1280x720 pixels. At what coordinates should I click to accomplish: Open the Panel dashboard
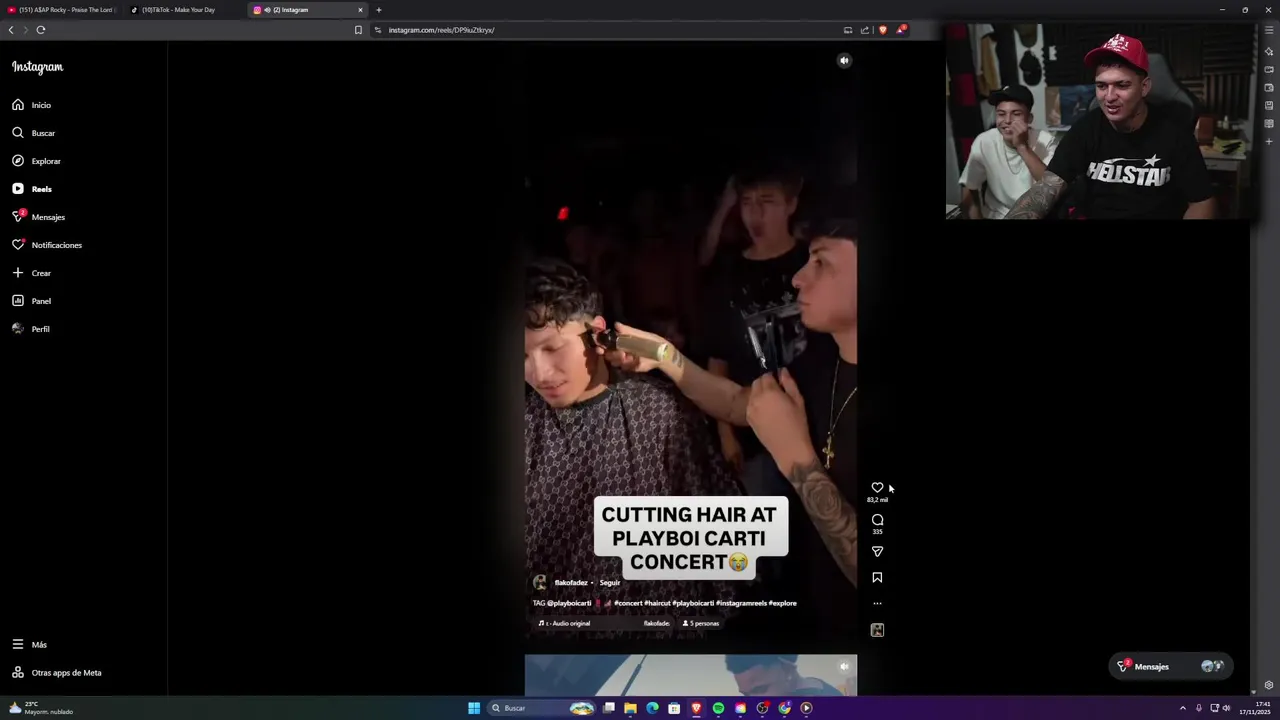point(32,301)
